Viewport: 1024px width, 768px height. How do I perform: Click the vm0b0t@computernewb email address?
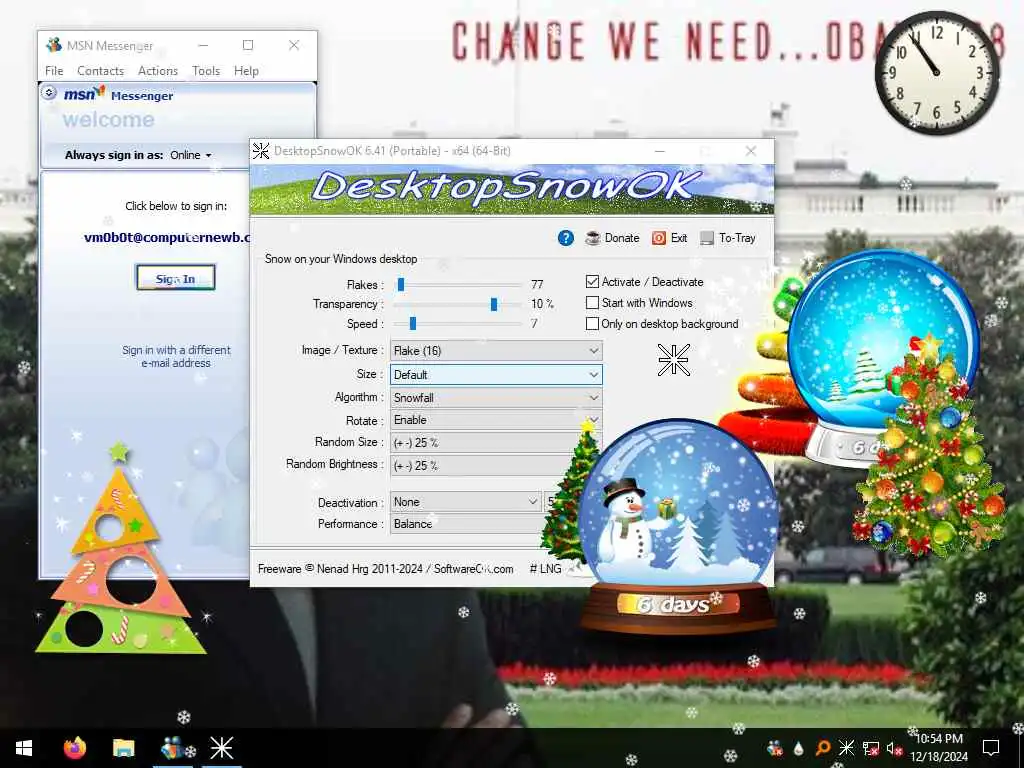(167, 237)
